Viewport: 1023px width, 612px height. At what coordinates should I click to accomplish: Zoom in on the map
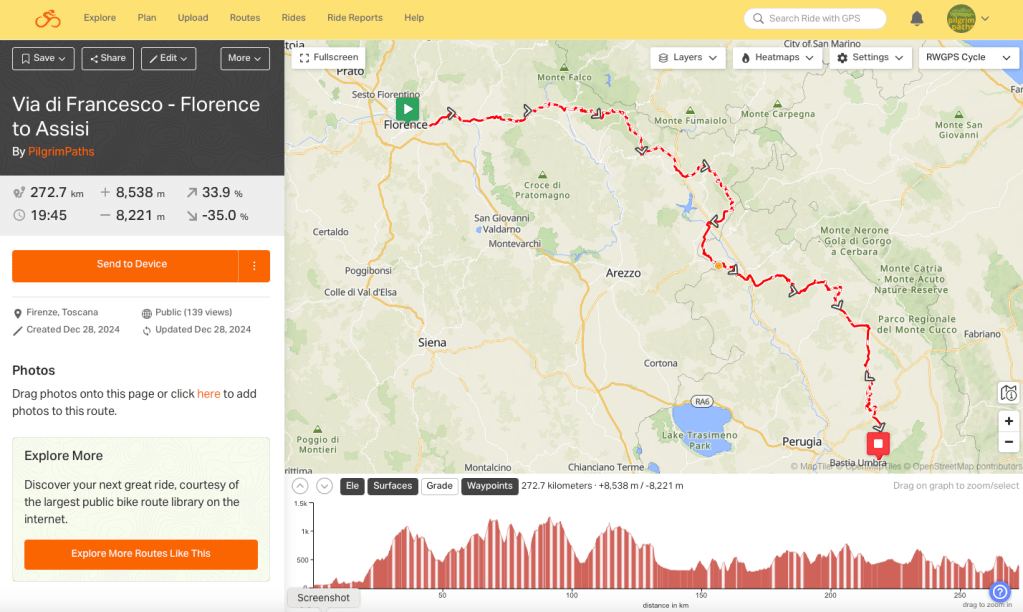pos(1008,421)
